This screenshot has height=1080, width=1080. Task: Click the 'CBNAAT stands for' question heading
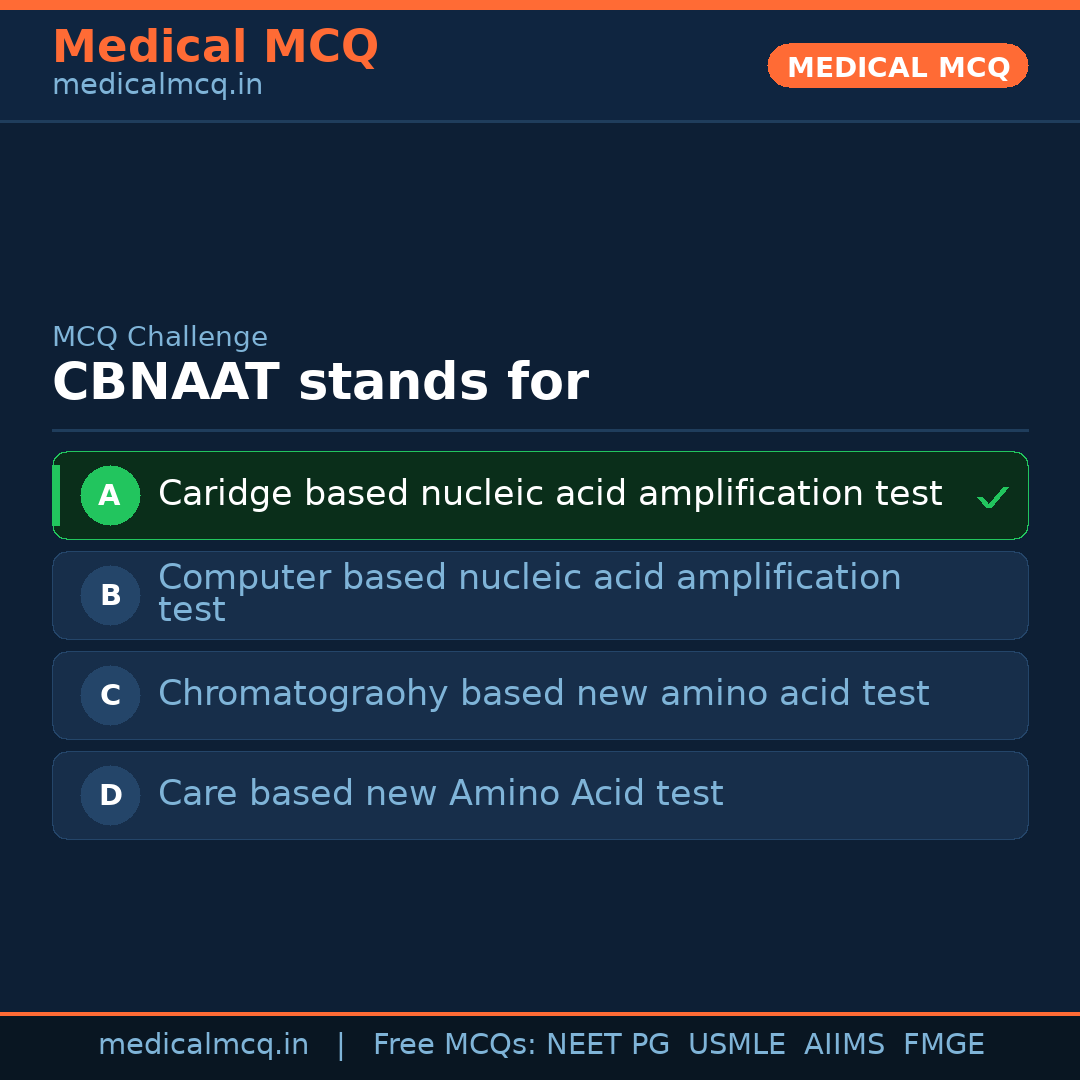click(320, 382)
